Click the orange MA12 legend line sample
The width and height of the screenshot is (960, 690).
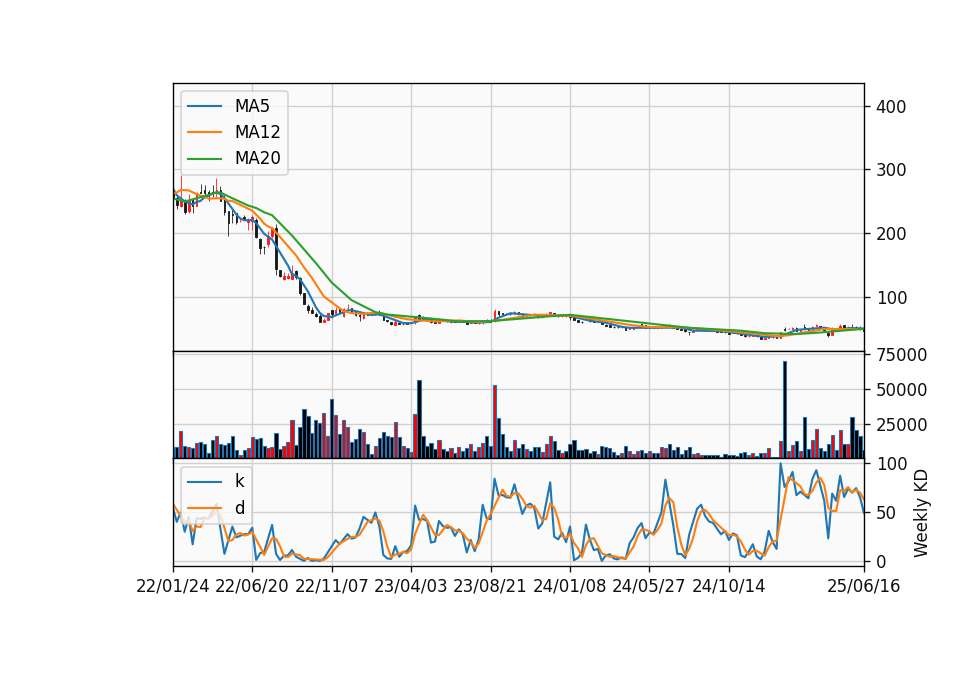click(x=204, y=132)
